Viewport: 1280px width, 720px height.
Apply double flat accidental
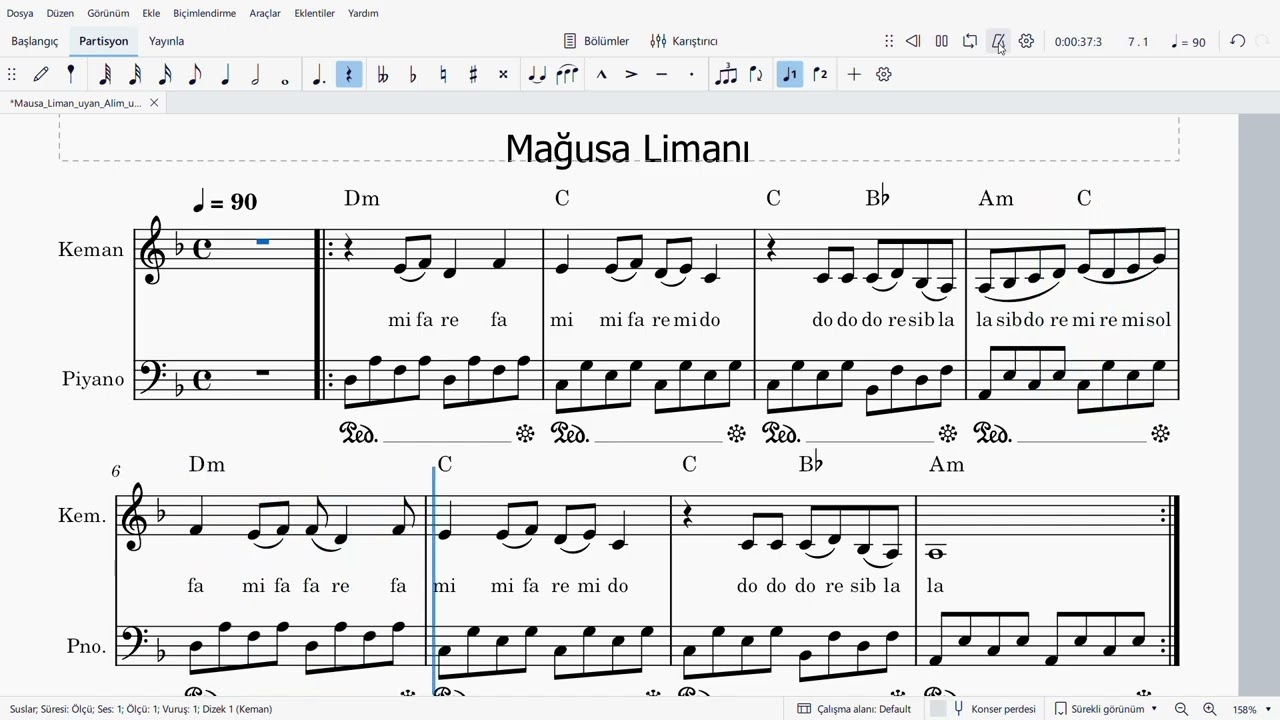(383, 74)
